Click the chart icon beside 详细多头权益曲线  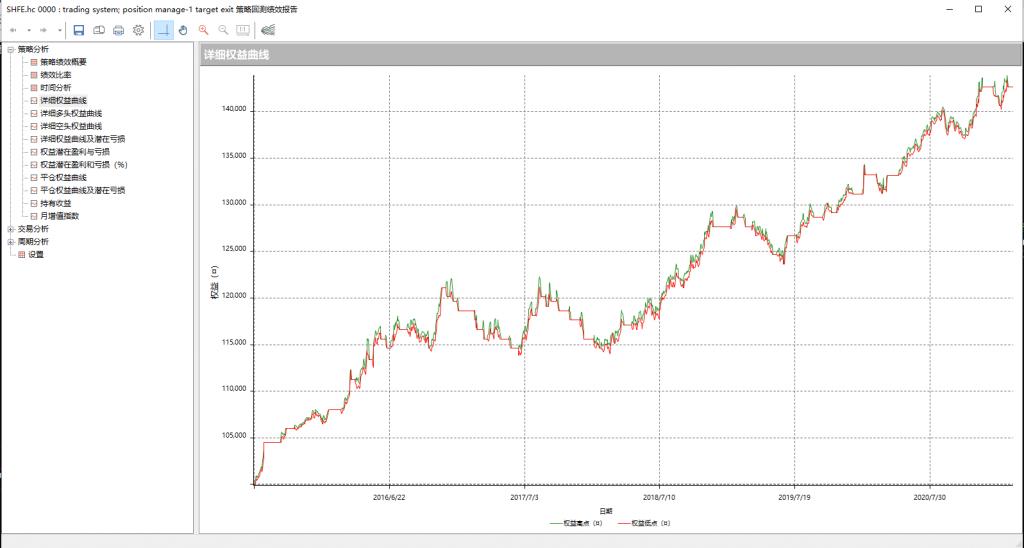34,114
